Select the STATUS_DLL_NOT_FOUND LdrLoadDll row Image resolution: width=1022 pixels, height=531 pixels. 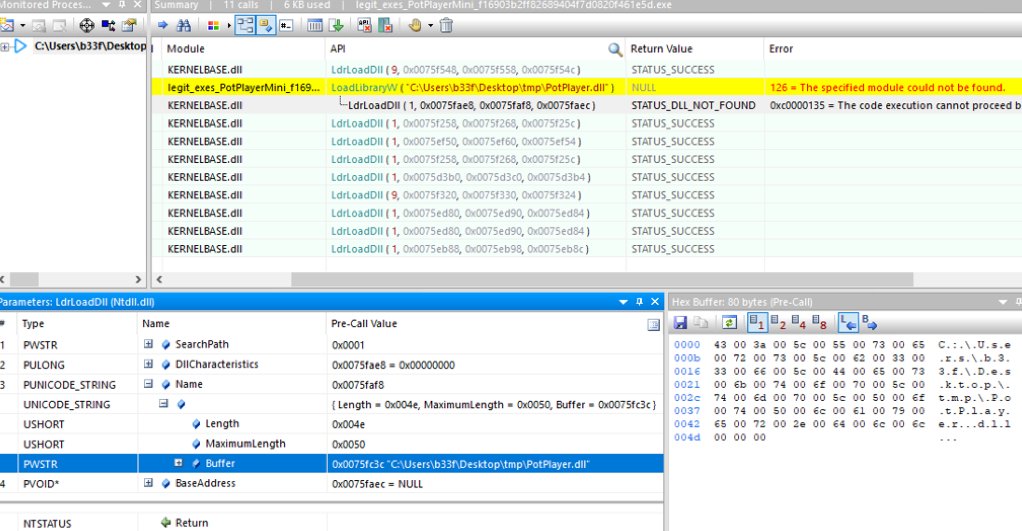coord(587,105)
